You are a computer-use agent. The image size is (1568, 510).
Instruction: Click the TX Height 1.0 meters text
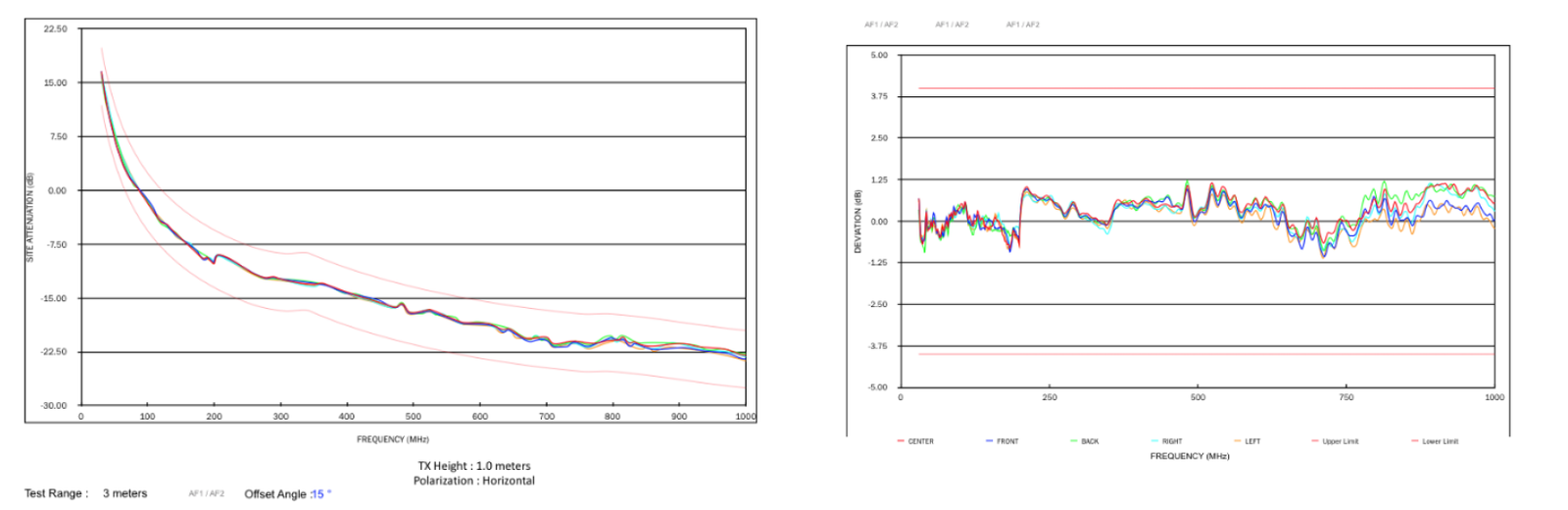[x=473, y=466]
